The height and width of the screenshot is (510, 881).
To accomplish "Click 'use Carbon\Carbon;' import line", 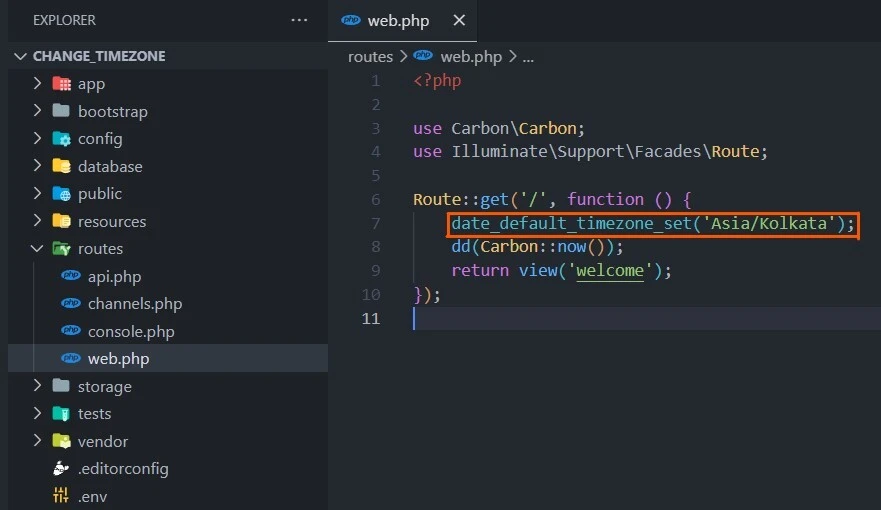I will pos(498,129).
